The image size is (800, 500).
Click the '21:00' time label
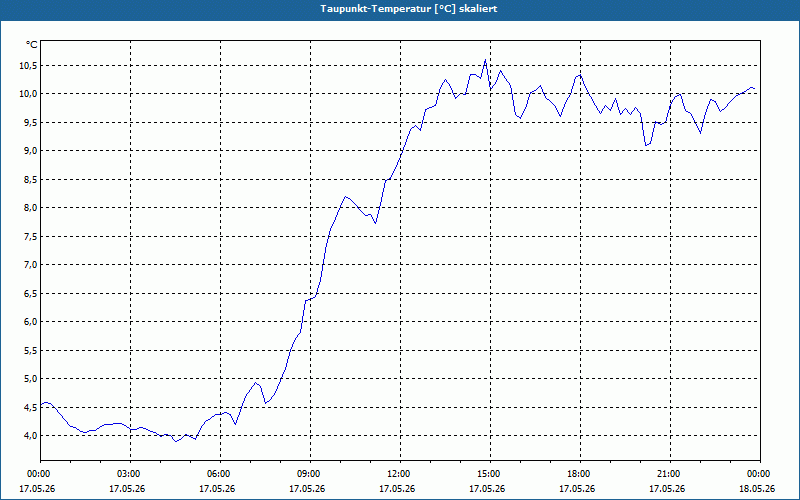click(x=670, y=474)
